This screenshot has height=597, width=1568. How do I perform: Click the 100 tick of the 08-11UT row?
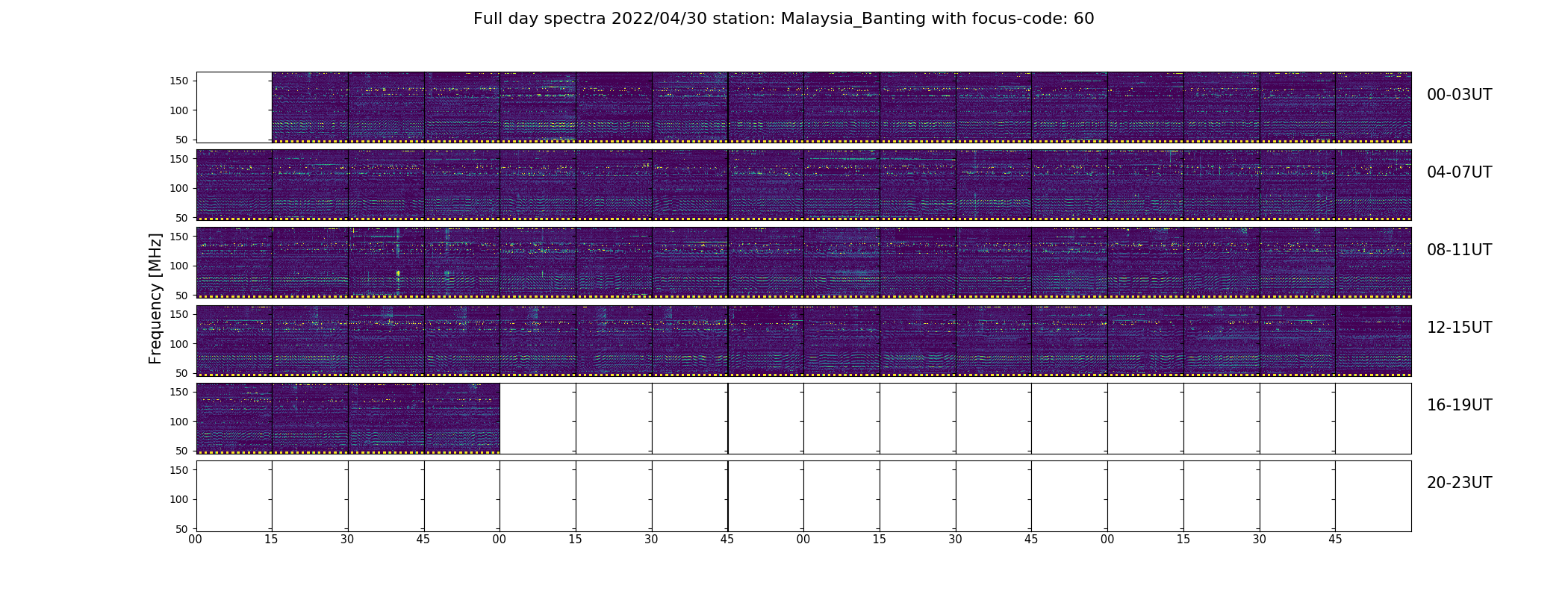pyautogui.click(x=179, y=266)
